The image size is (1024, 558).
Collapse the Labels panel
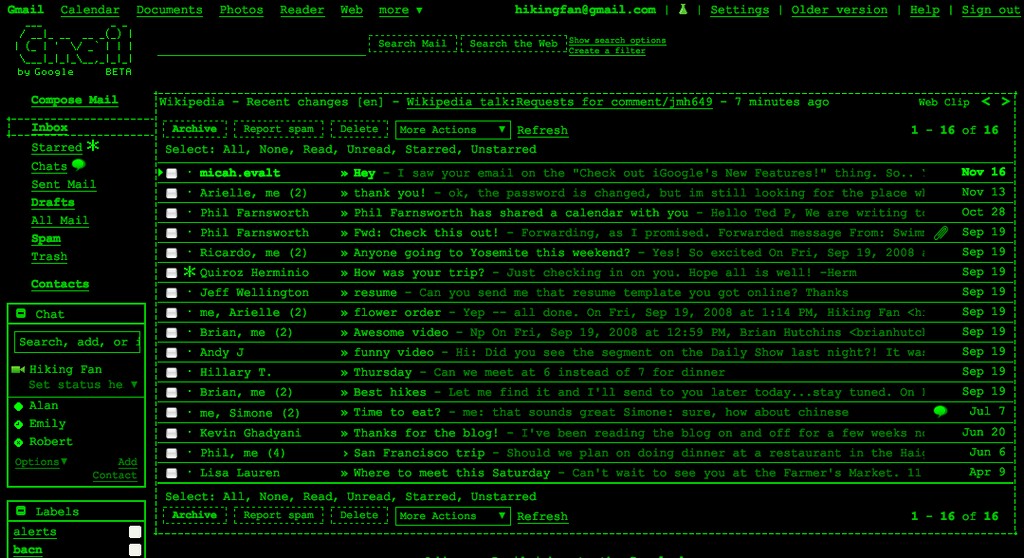(x=21, y=511)
